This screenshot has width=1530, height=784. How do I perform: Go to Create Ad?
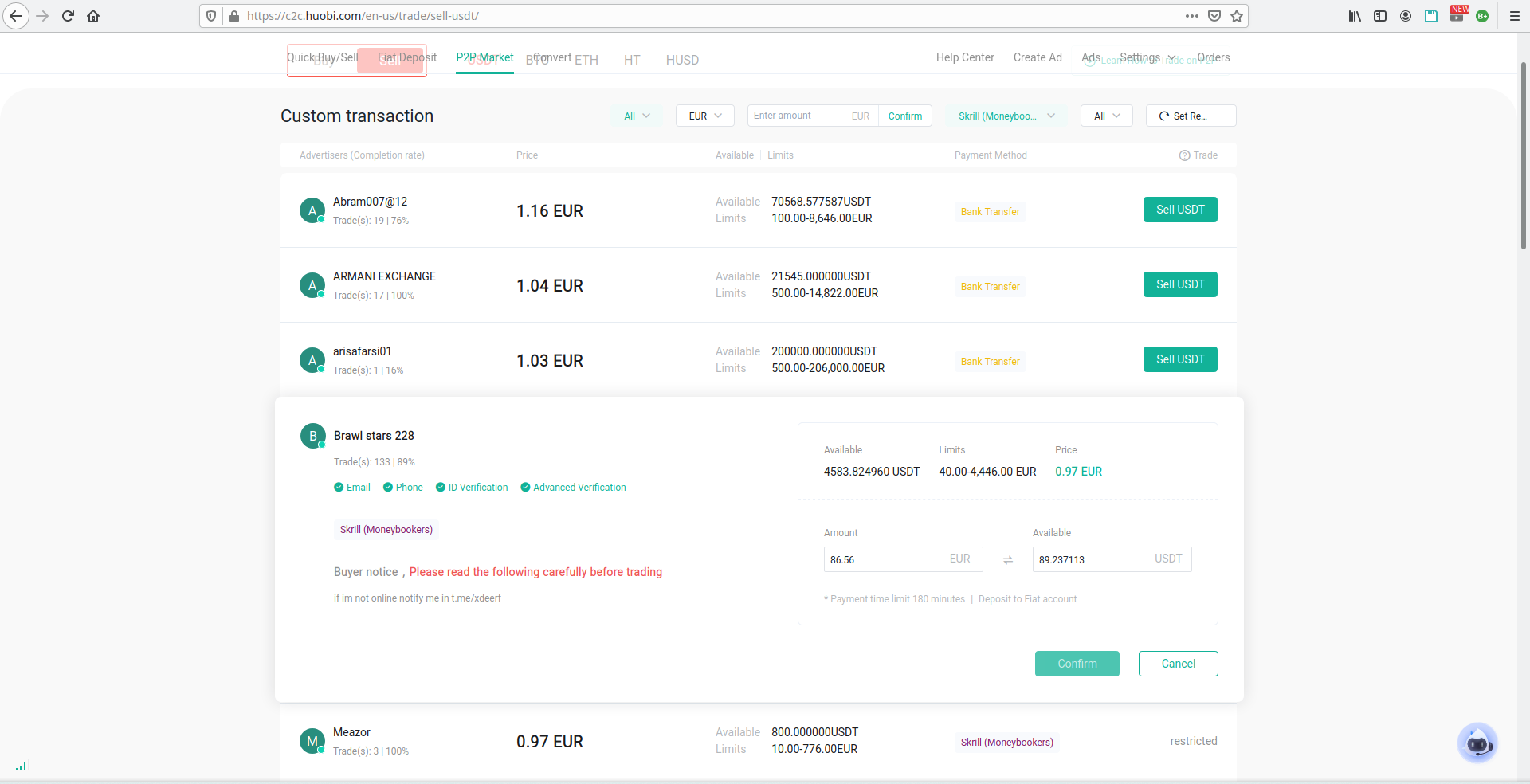point(1038,57)
